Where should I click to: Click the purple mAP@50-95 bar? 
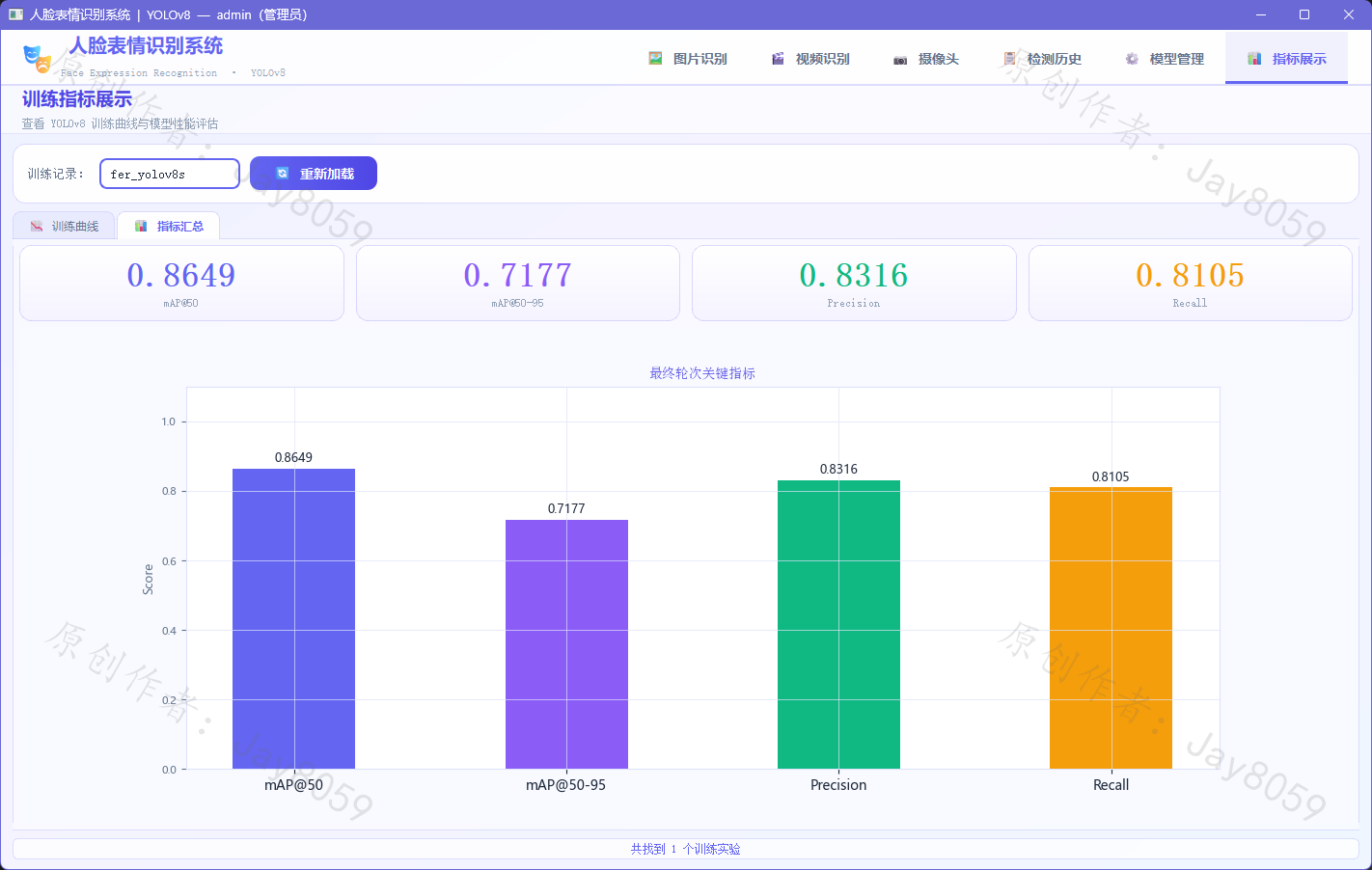tap(566, 644)
